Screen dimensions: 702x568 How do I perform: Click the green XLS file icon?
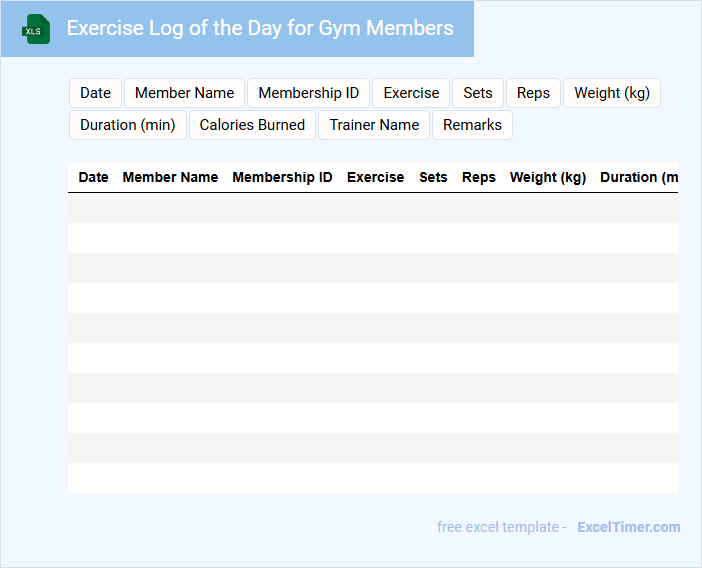[36, 29]
